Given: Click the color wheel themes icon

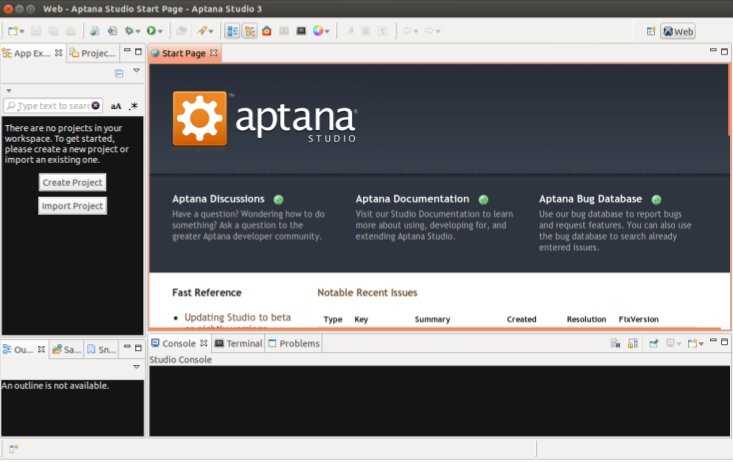Looking at the screenshot, I should click(x=318, y=31).
